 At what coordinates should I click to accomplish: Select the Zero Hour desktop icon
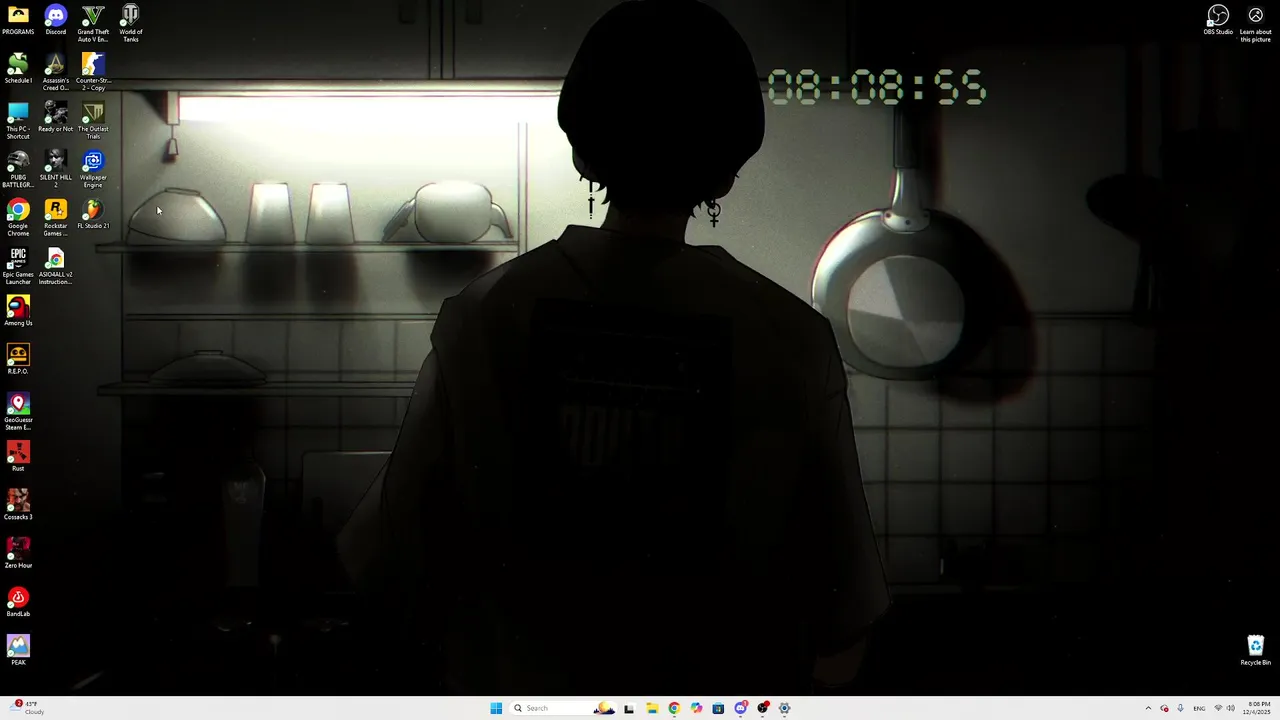pyautogui.click(x=18, y=553)
